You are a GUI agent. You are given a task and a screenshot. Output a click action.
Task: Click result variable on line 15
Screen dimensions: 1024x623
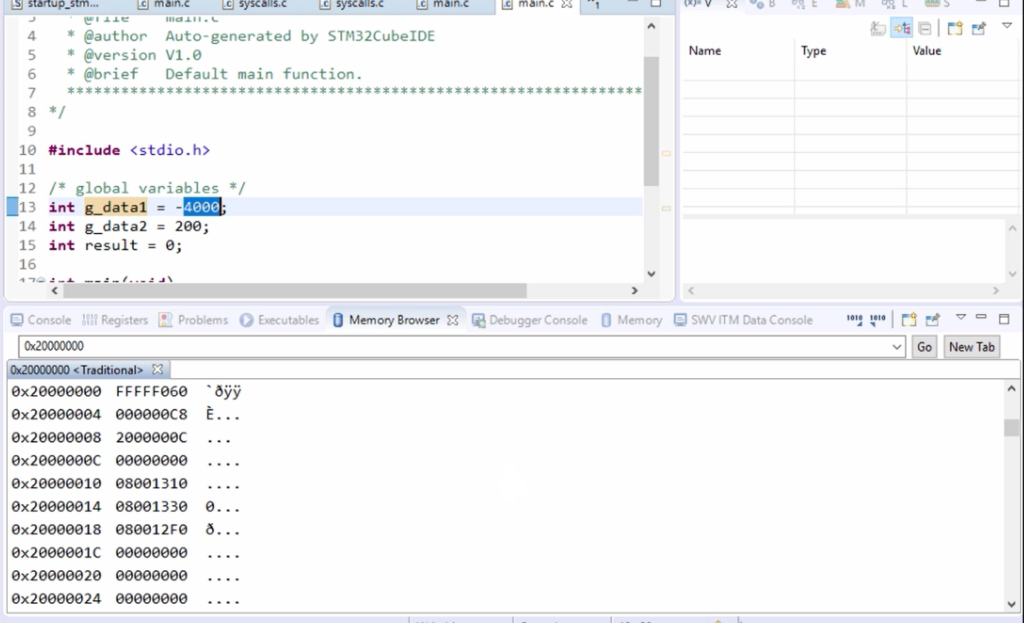point(111,245)
